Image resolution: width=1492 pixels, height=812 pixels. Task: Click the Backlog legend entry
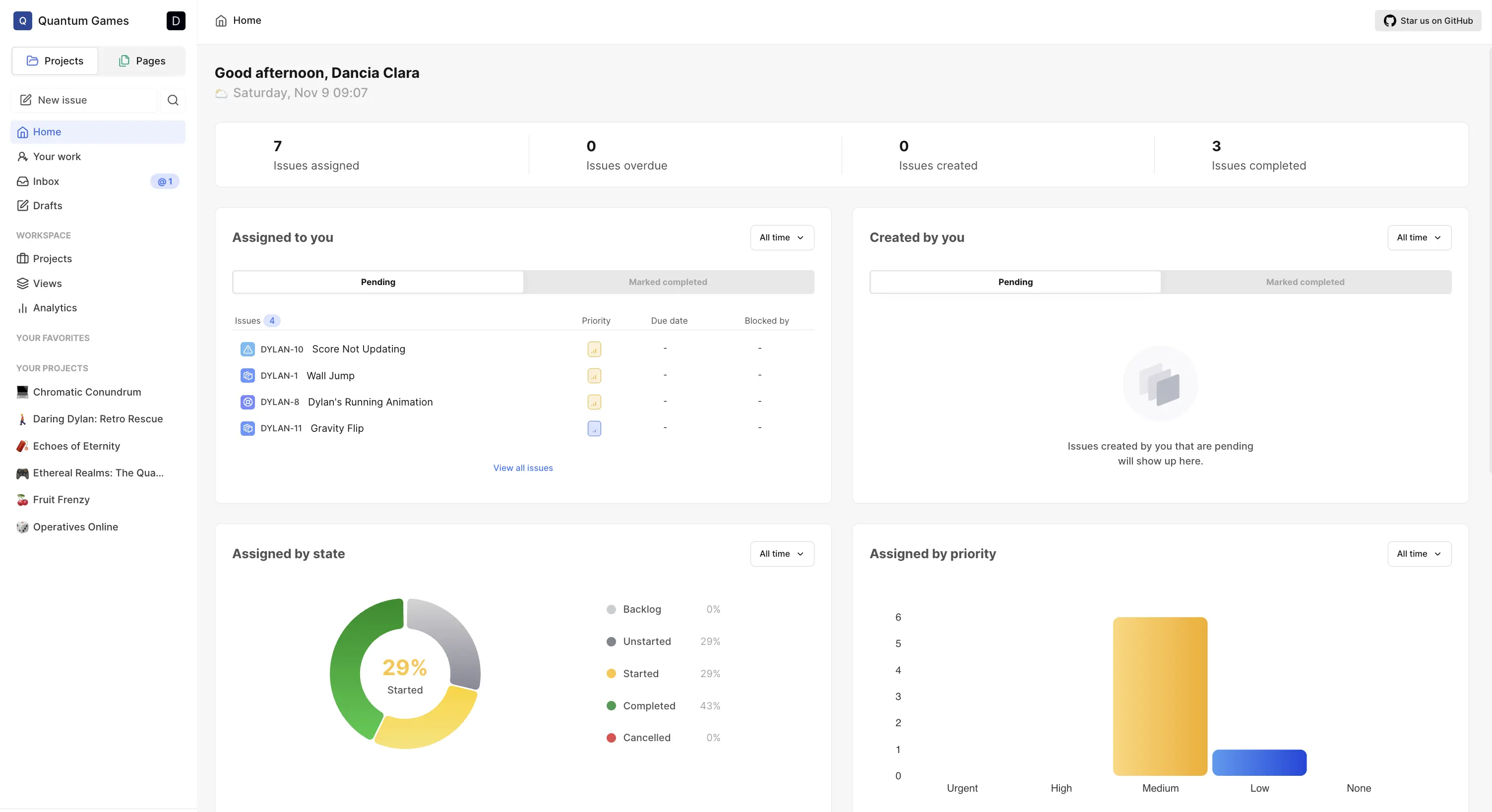[663, 609]
